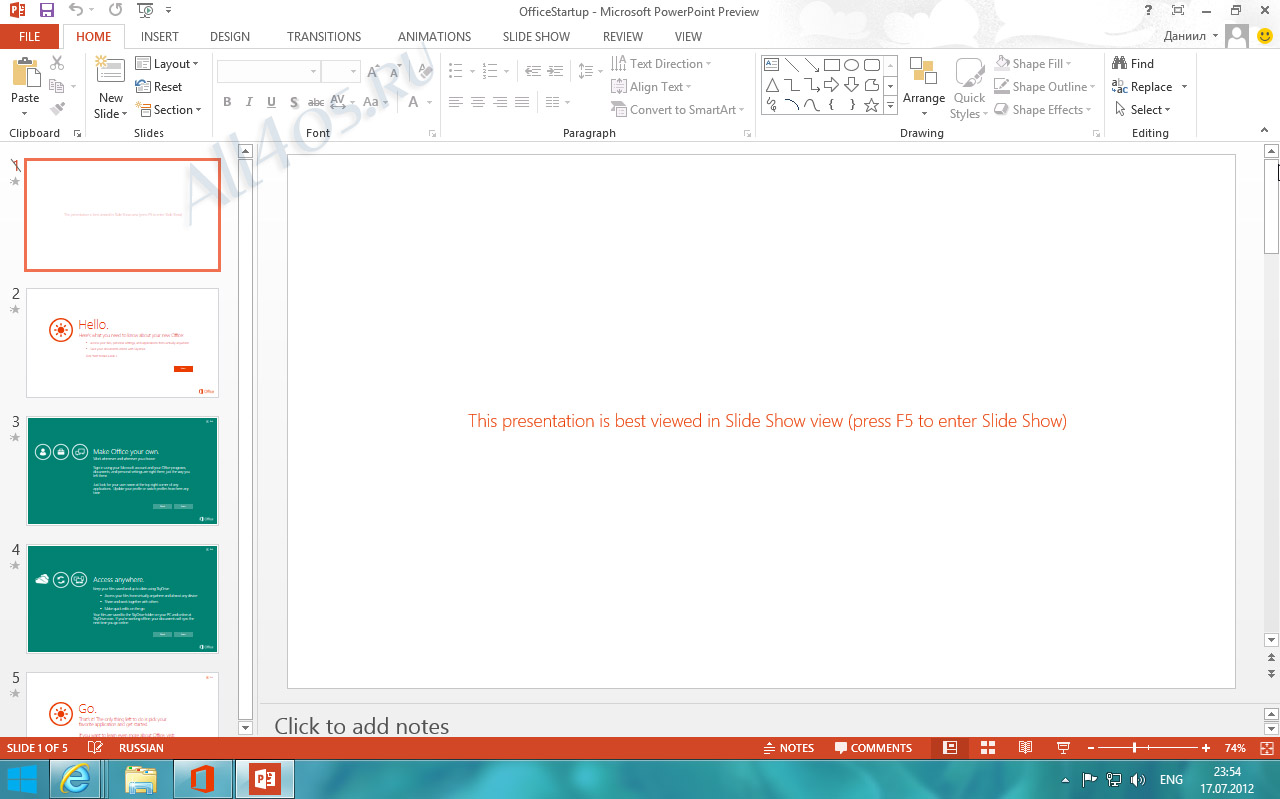Insert a New Slide using the slide icon
Image resolution: width=1280 pixels, height=799 pixels.
110,70
